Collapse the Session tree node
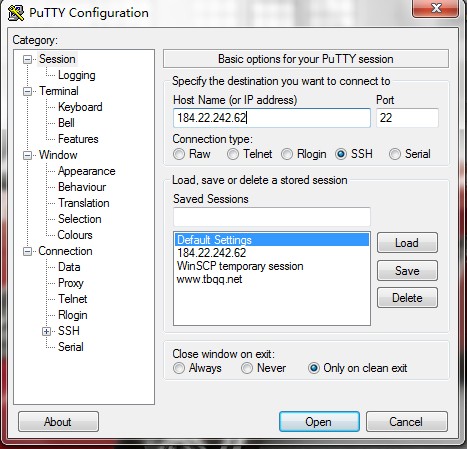Image resolution: width=467 pixels, height=449 pixels. (27, 60)
